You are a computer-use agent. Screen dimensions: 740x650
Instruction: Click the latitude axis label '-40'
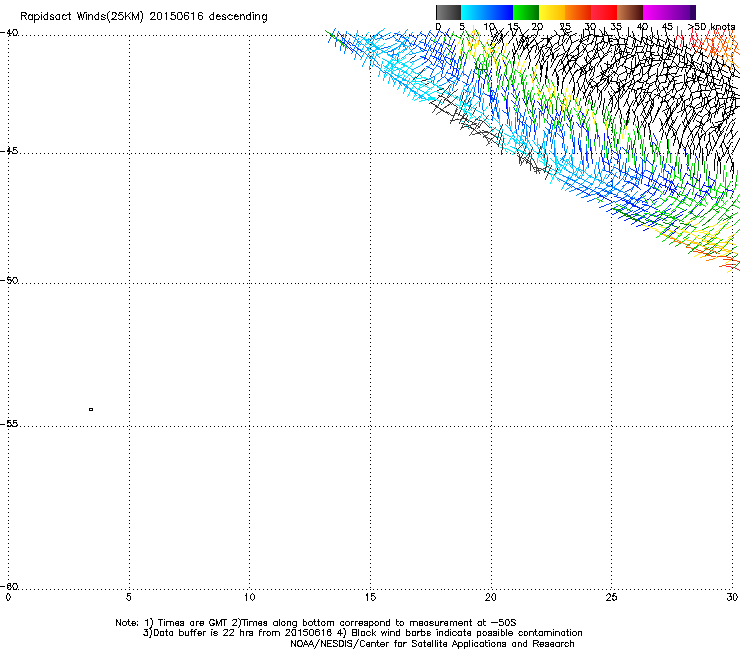(x=10, y=33)
